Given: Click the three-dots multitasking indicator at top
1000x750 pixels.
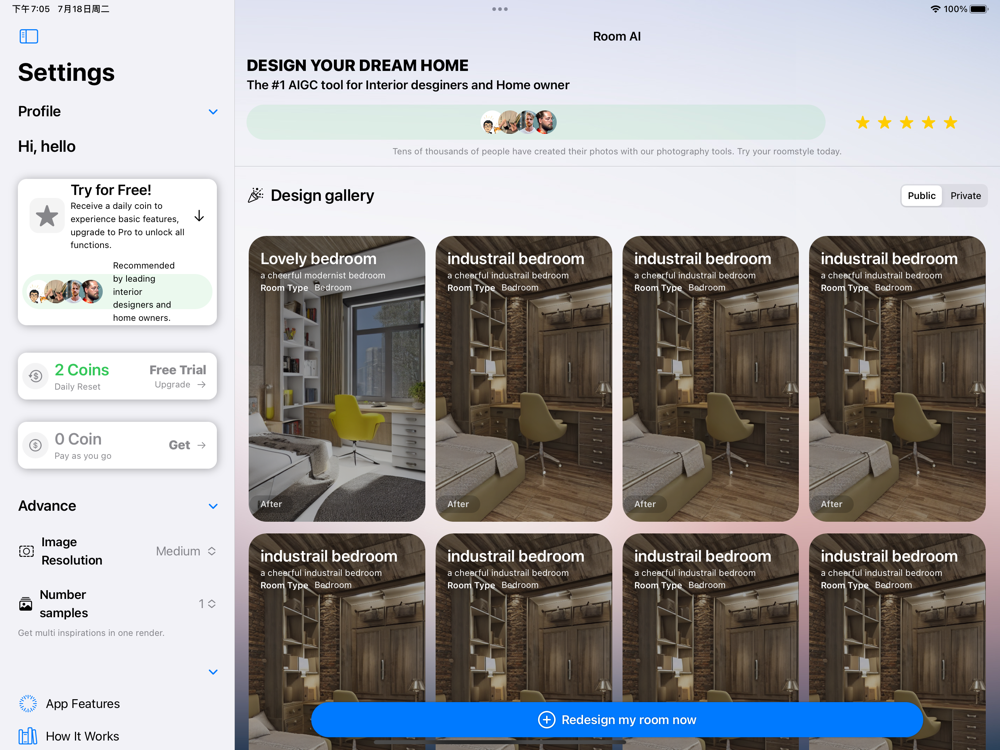Looking at the screenshot, I should tap(500, 9).
